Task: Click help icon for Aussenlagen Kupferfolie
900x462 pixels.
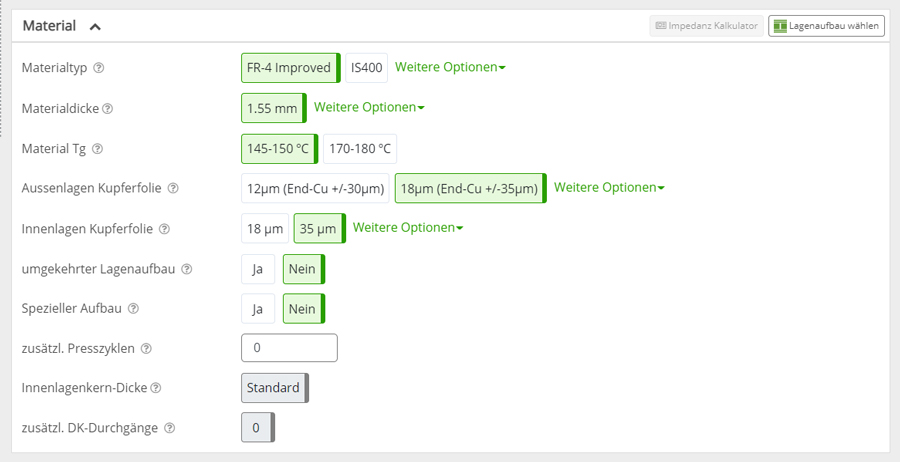Action: click(x=173, y=188)
